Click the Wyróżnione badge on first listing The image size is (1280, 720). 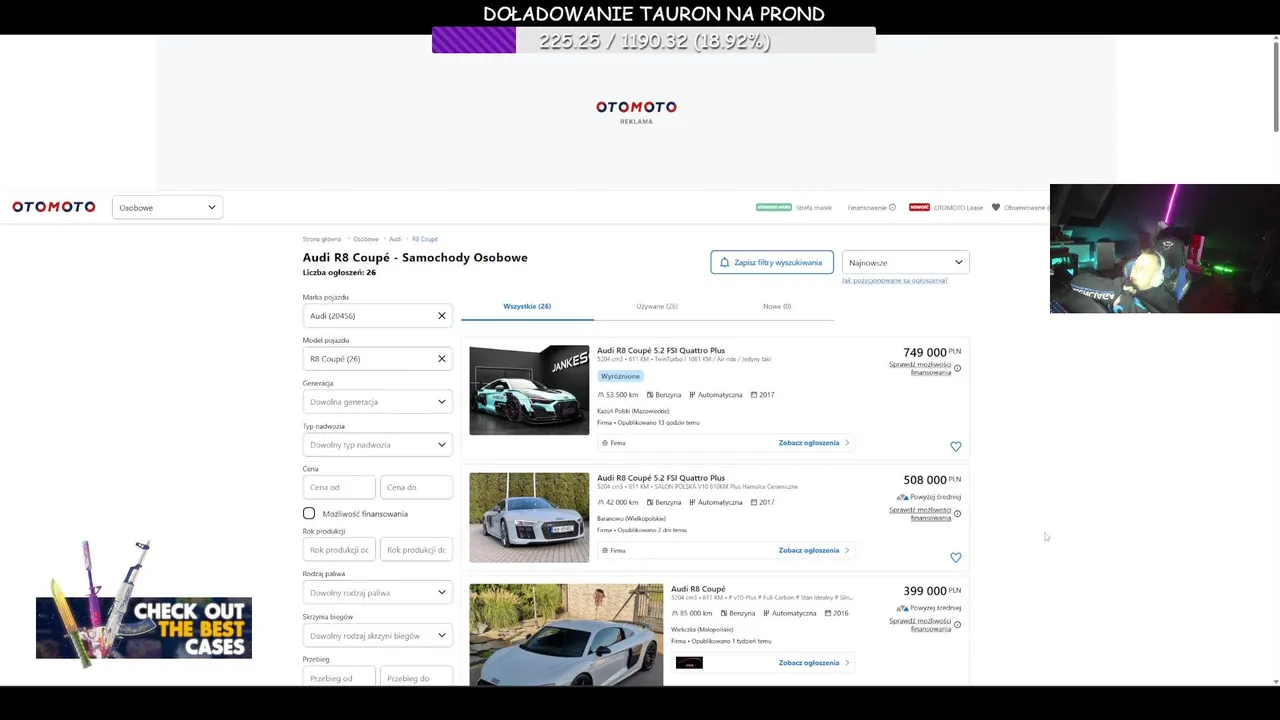point(620,376)
